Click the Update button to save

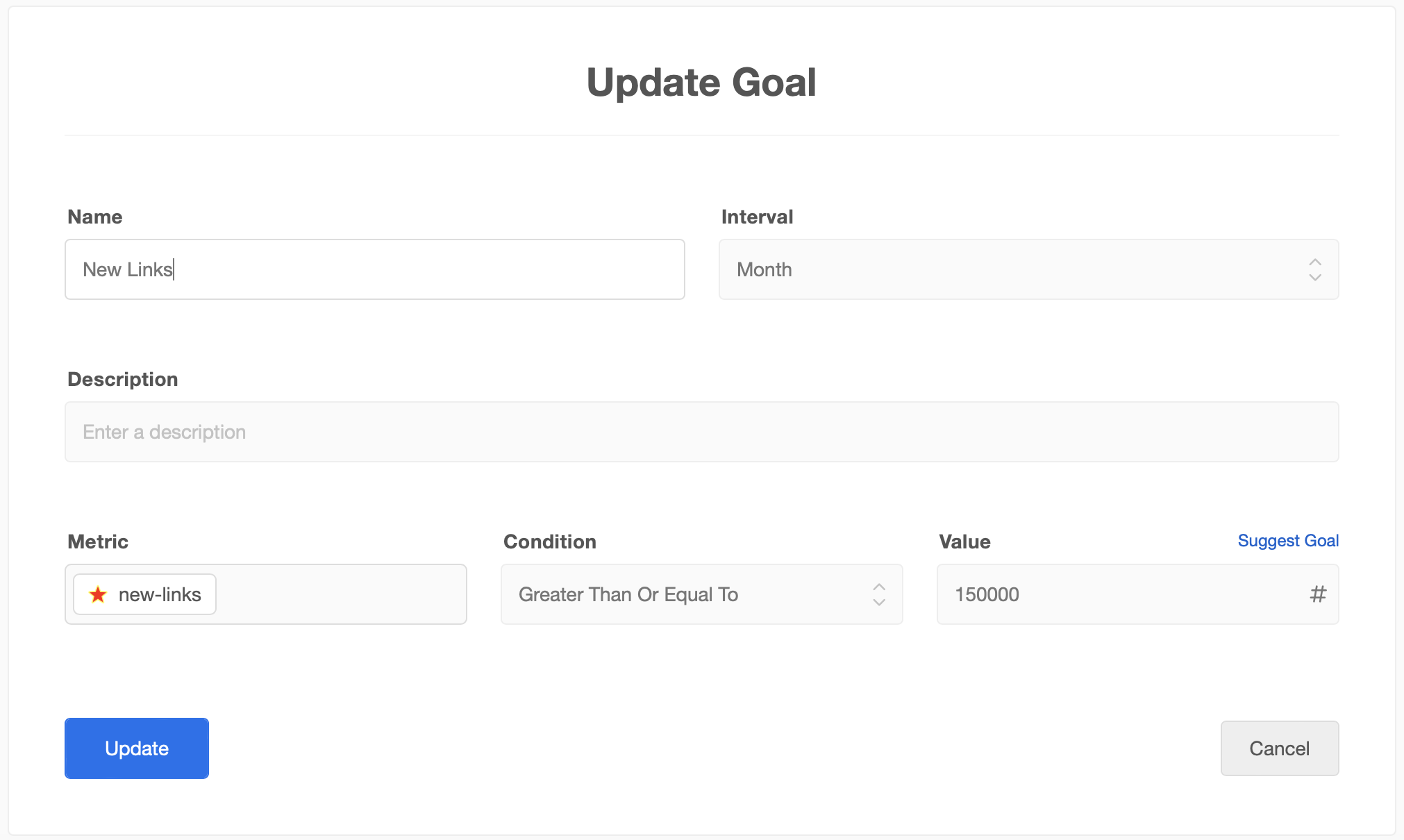(137, 747)
